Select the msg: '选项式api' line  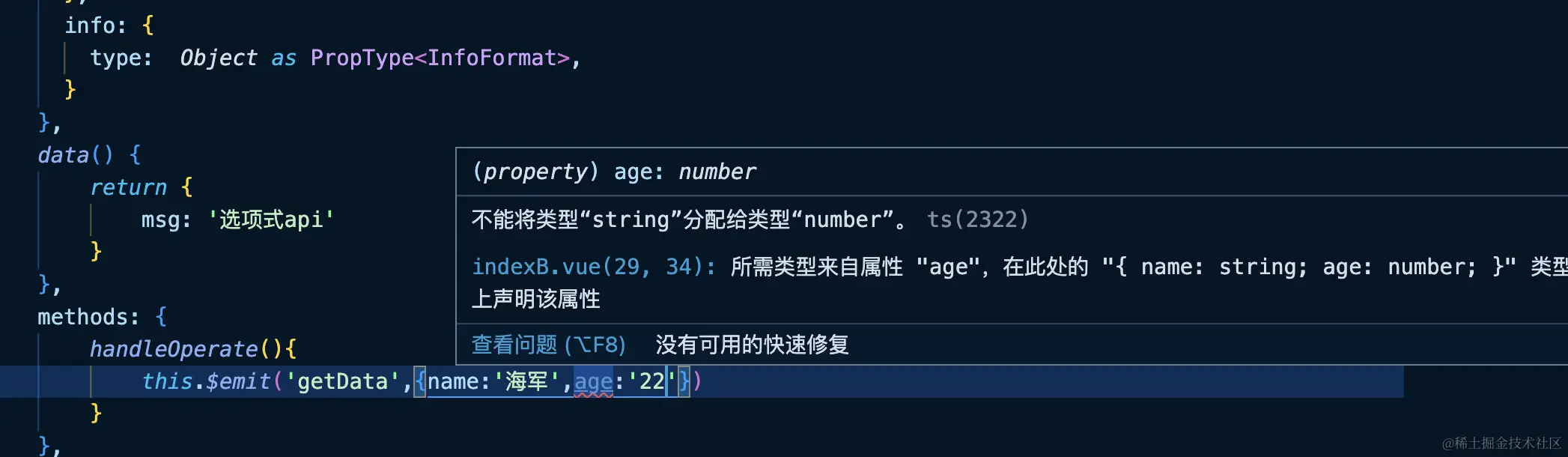point(237,219)
